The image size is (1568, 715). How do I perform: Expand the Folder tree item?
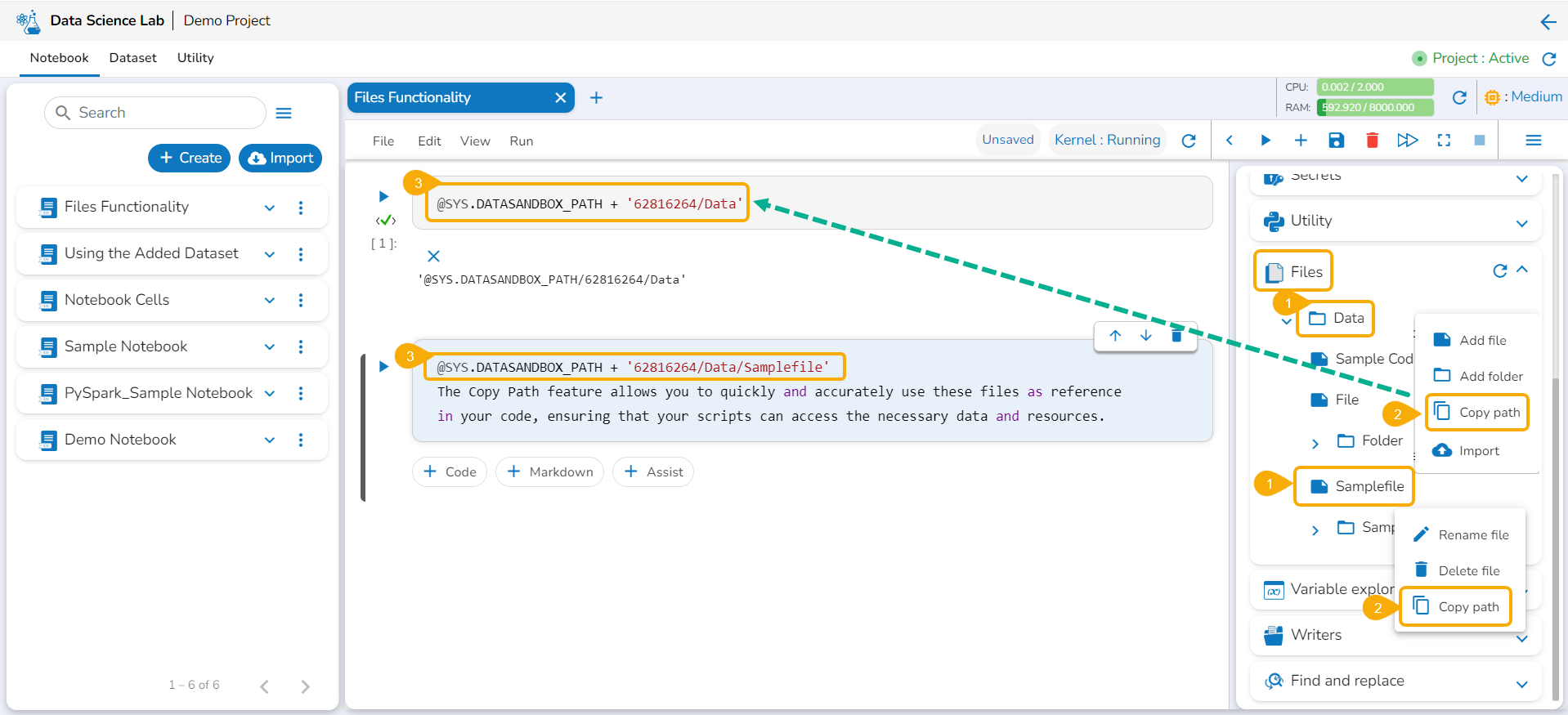[1315, 444]
